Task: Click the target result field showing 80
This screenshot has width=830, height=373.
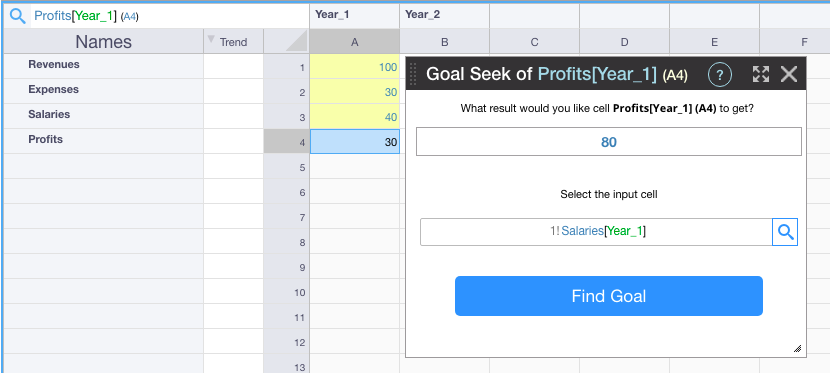Action: point(609,142)
